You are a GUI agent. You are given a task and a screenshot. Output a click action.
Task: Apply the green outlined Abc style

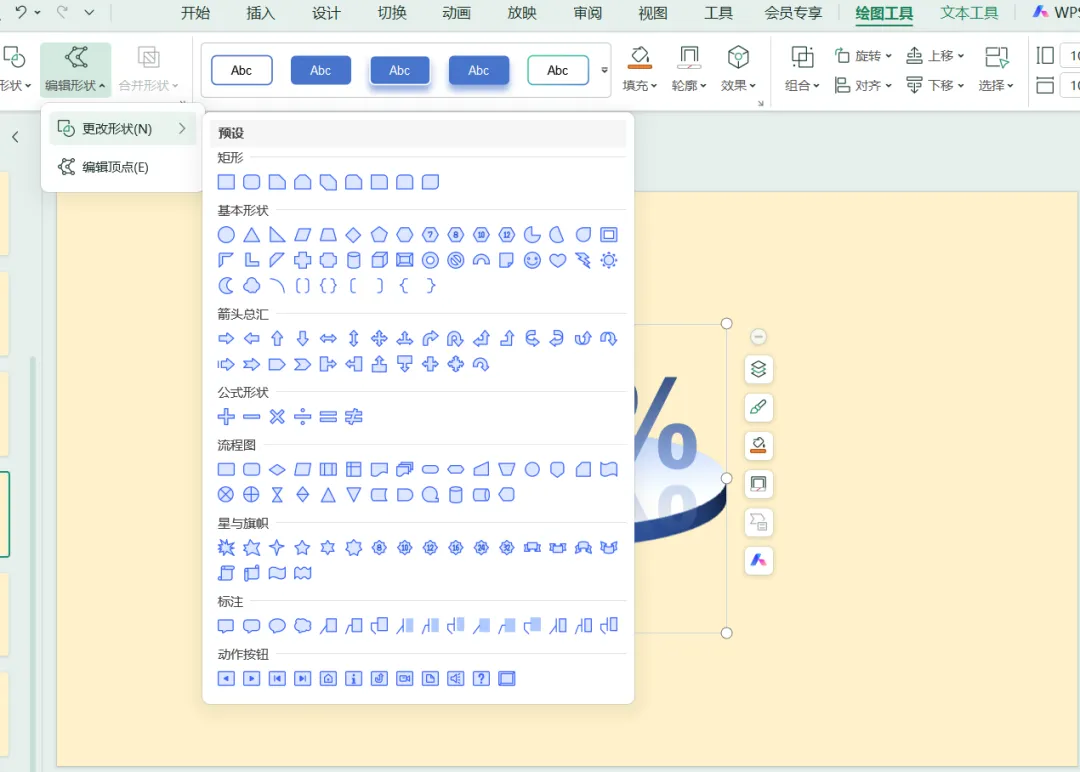tap(558, 70)
